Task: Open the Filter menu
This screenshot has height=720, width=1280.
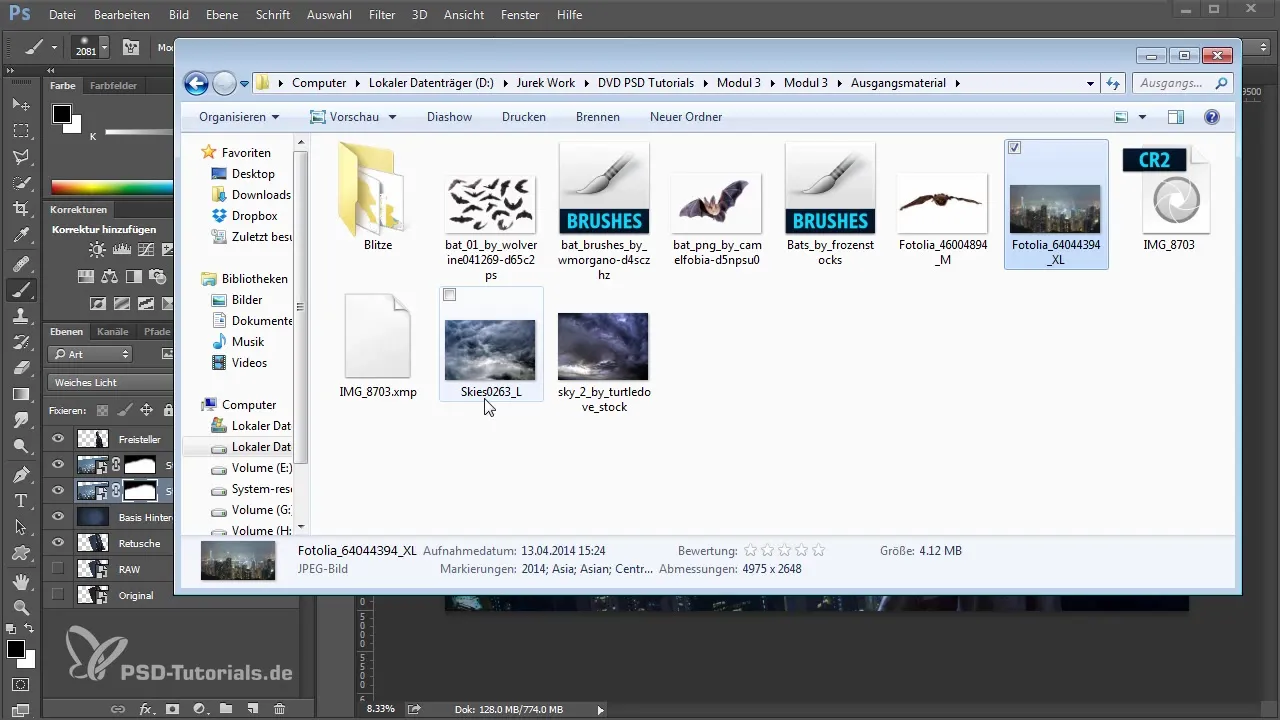Action: coord(381,15)
